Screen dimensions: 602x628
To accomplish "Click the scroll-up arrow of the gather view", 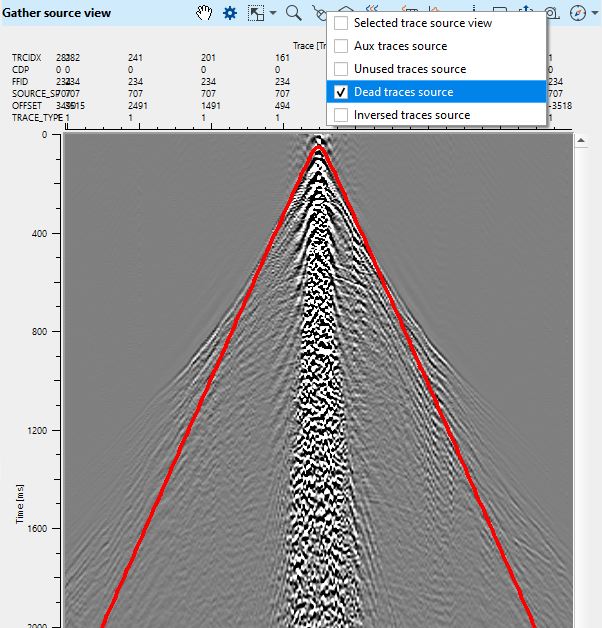I will (581, 141).
